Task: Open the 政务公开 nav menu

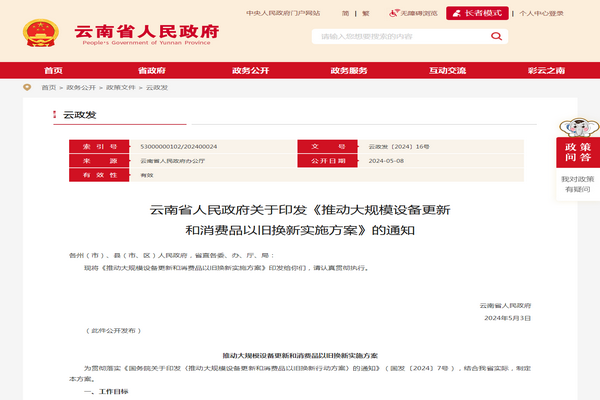Action: (249, 71)
